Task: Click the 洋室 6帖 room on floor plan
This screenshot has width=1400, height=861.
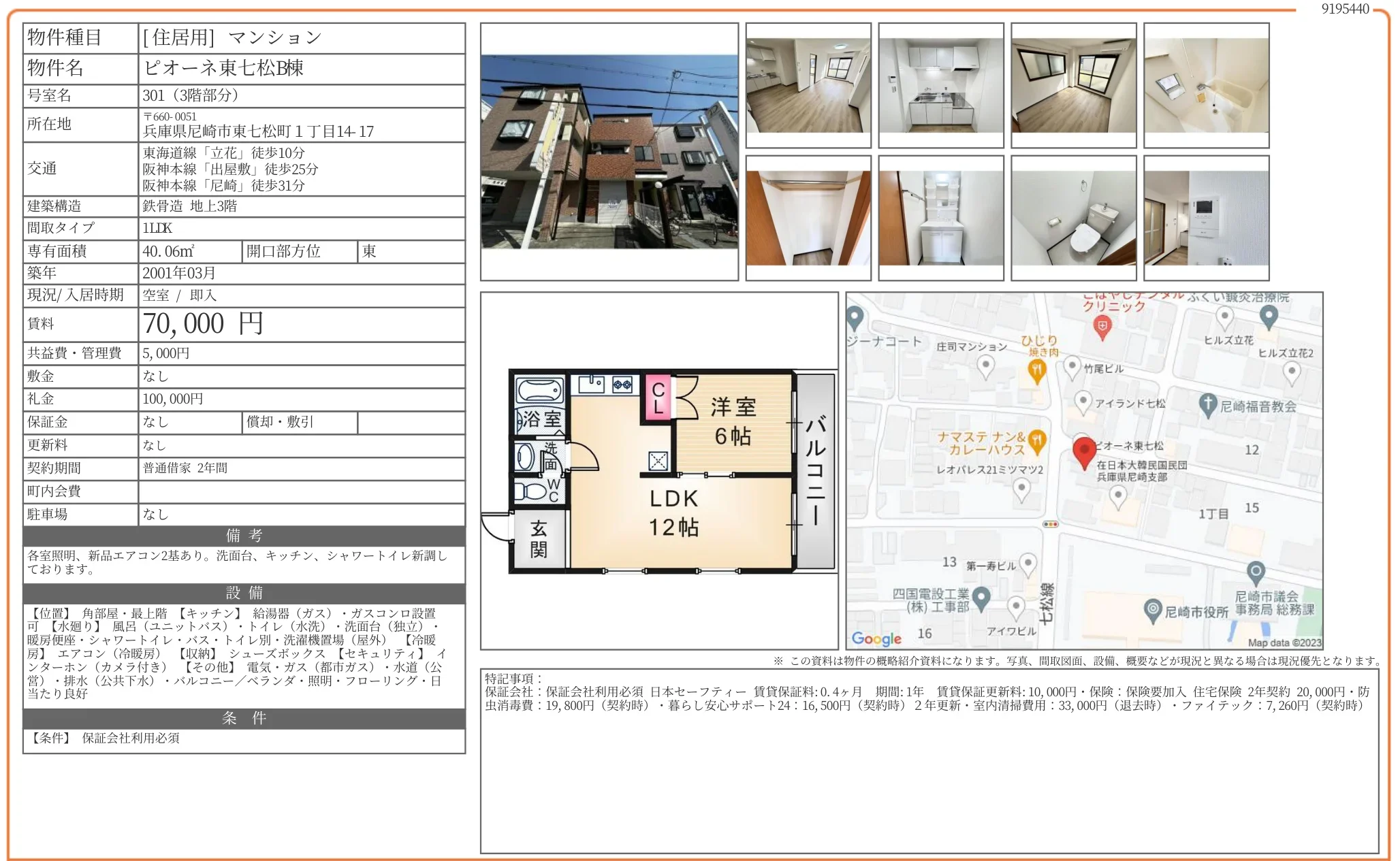Action: click(x=733, y=421)
